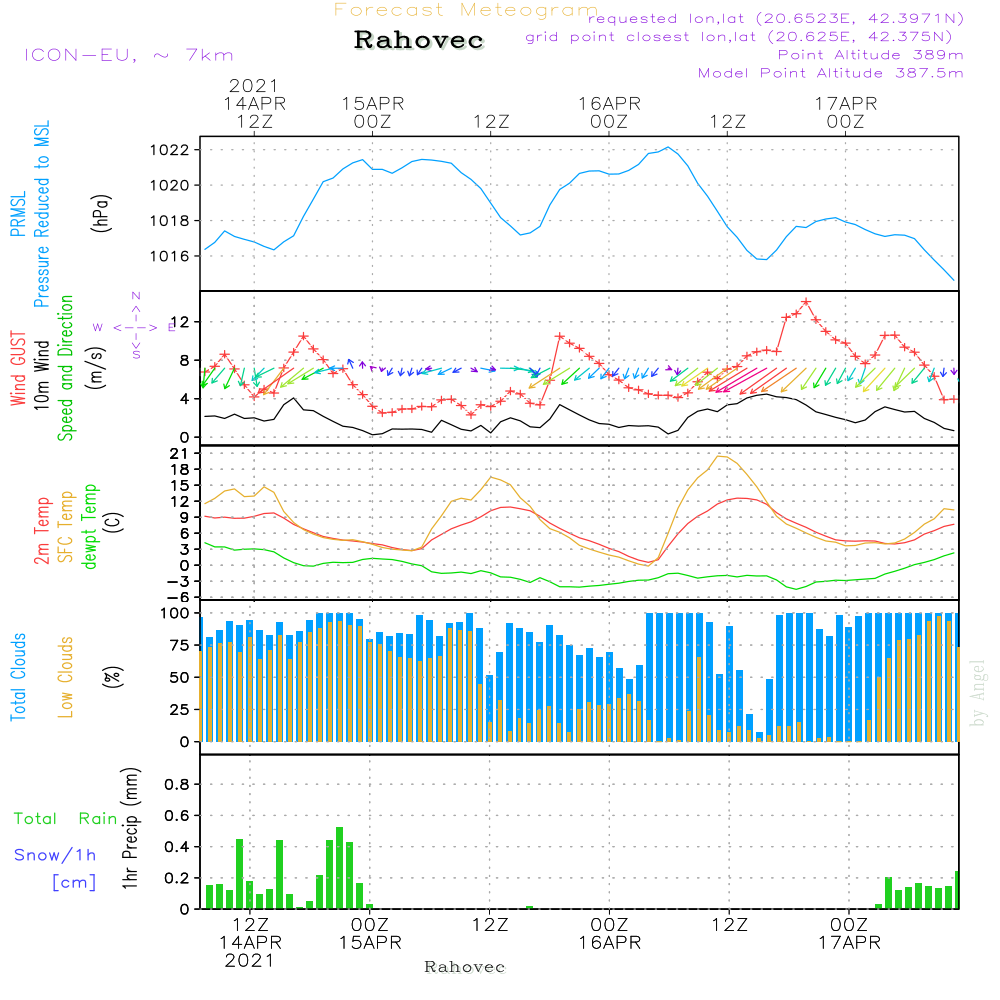The image size is (1000, 1000).
Task: Click the small "Rahovec" caption below the charts
Action: [x=464, y=967]
